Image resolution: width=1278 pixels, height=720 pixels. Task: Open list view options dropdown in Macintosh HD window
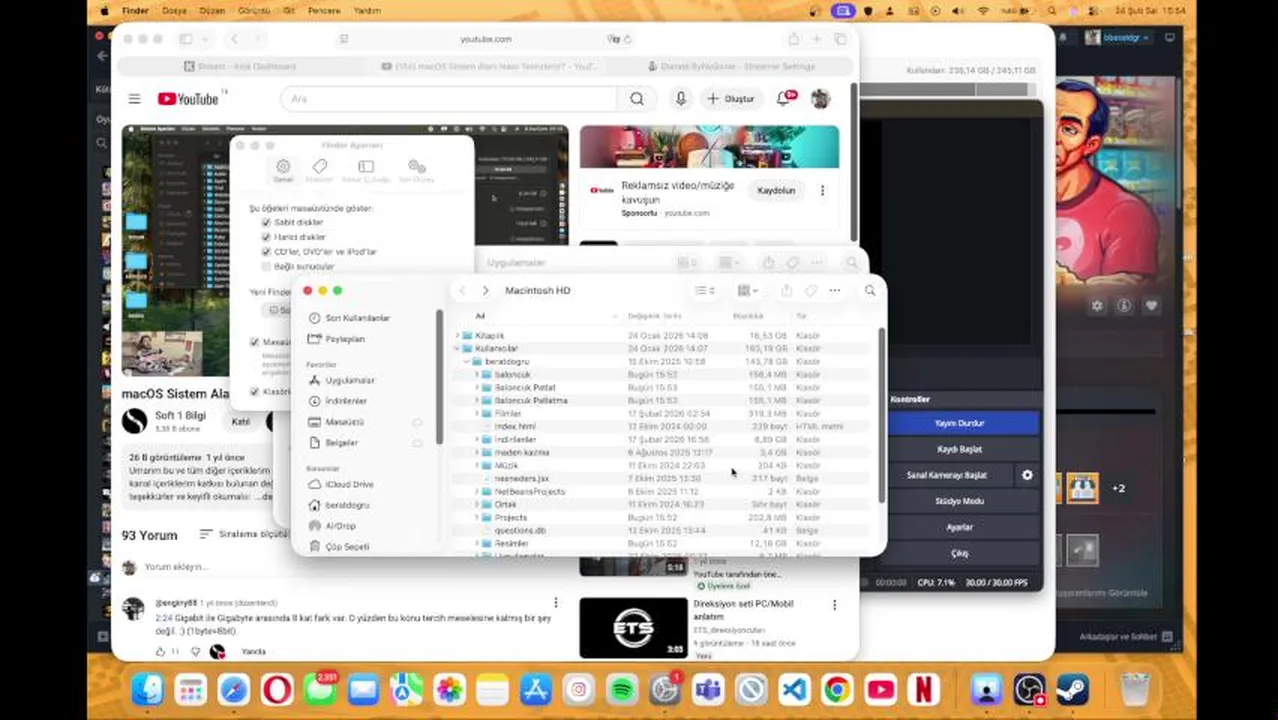(x=705, y=291)
